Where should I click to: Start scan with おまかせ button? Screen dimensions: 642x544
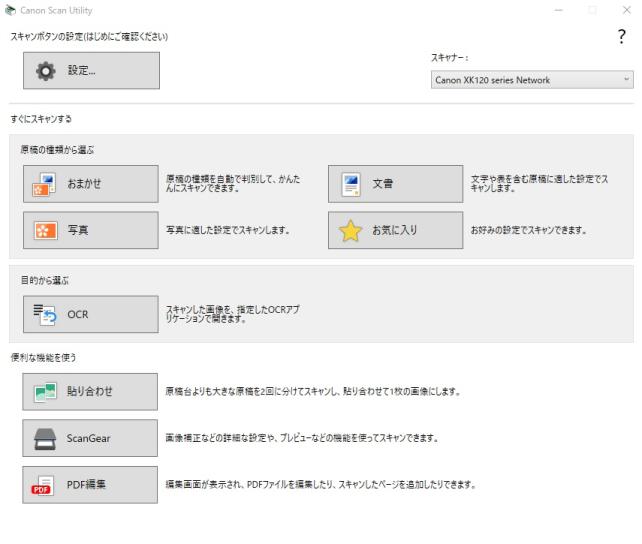(x=90, y=184)
